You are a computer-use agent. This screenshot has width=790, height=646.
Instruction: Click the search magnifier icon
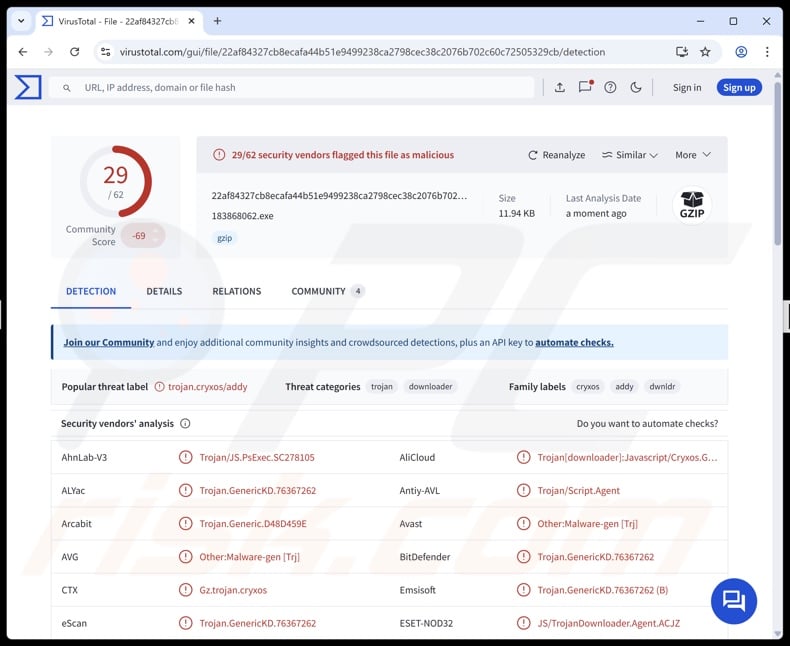[x=67, y=88]
